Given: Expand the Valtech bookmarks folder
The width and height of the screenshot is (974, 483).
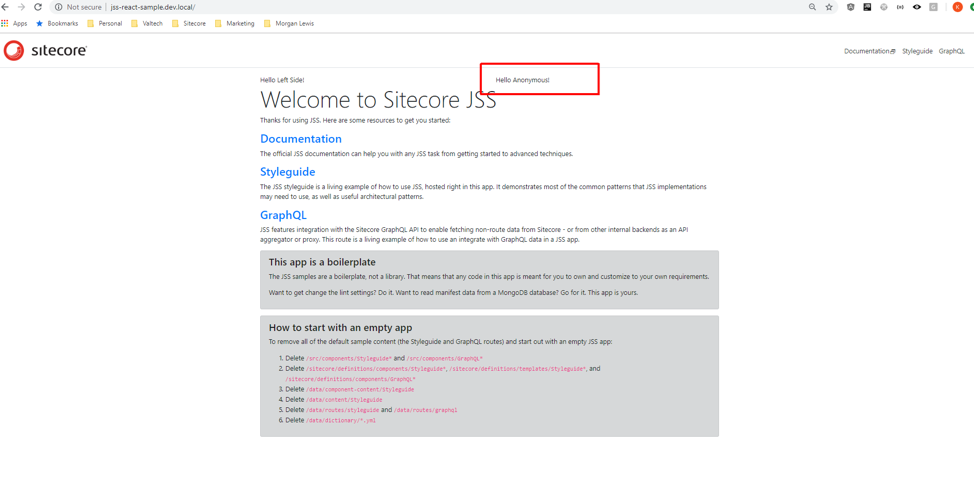Looking at the screenshot, I should [147, 23].
